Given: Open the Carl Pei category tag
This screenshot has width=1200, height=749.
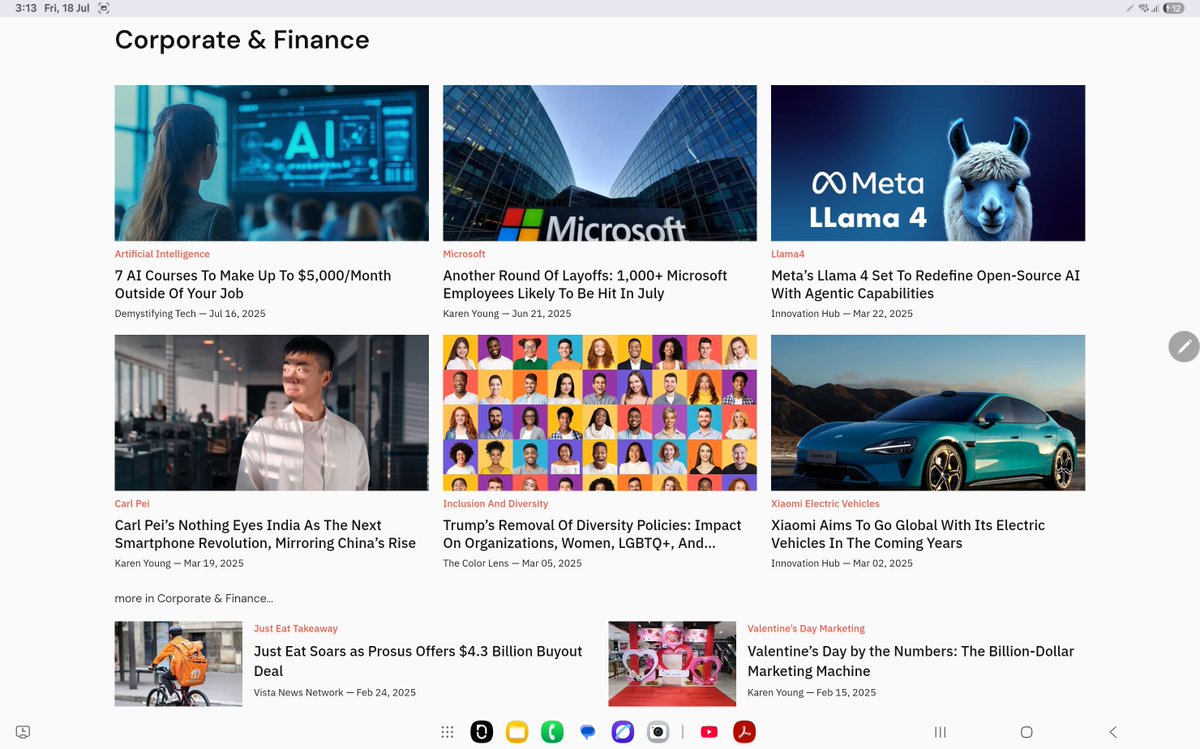Looking at the screenshot, I should (132, 504).
